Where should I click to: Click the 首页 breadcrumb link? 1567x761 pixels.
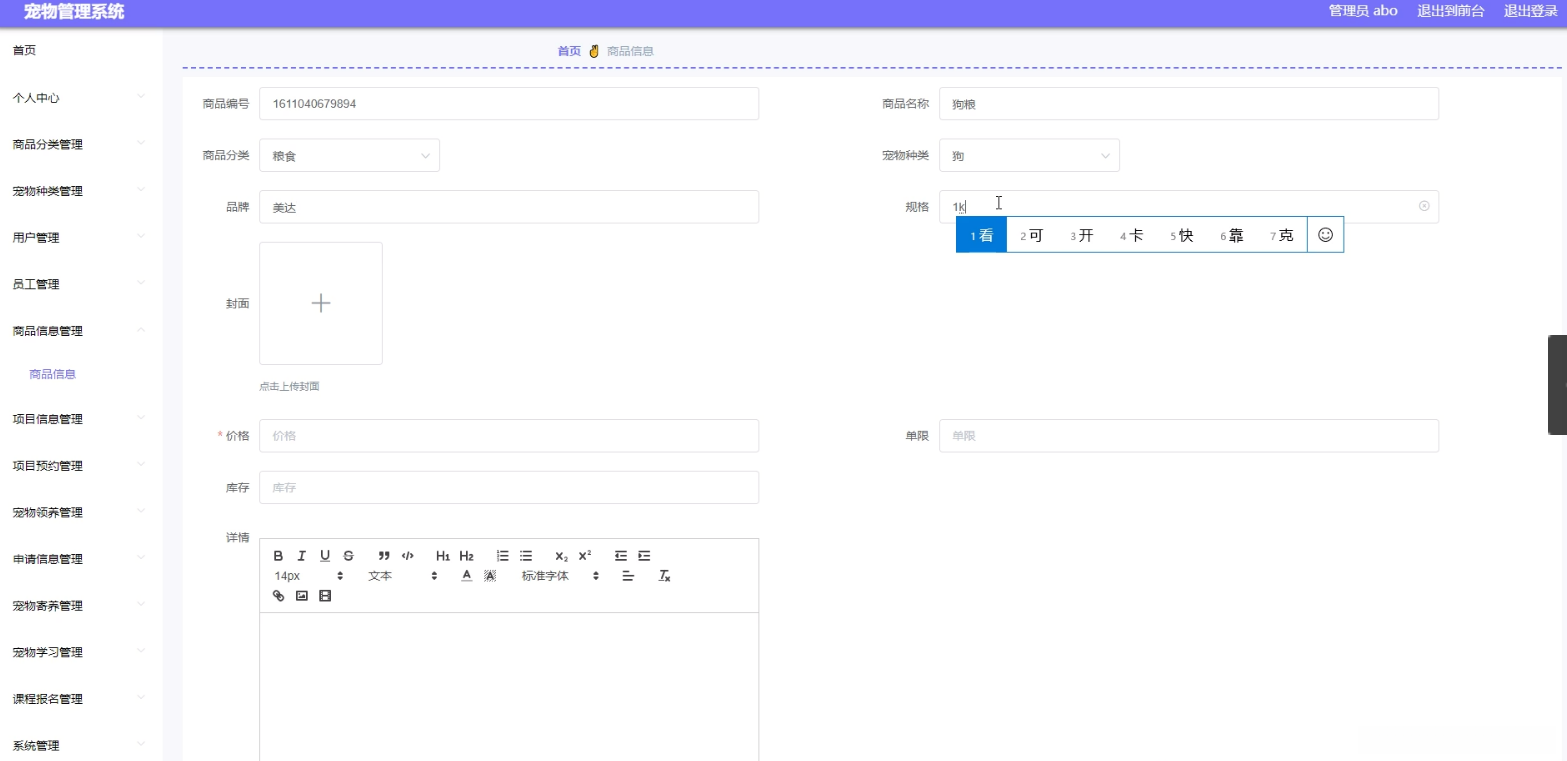[569, 51]
